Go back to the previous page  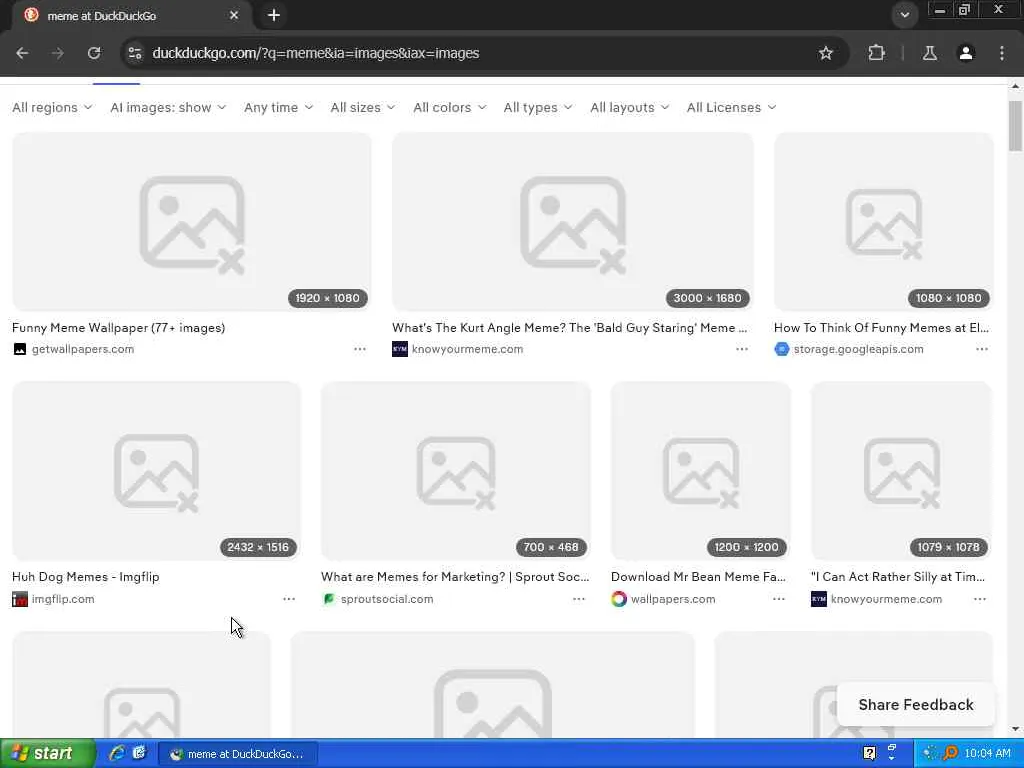point(22,53)
